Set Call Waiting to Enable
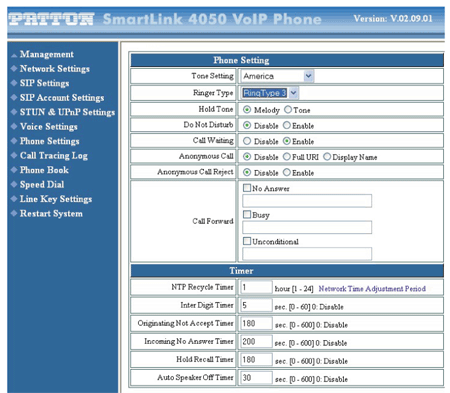The image size is (450, 393). click(x=287, y=141)
